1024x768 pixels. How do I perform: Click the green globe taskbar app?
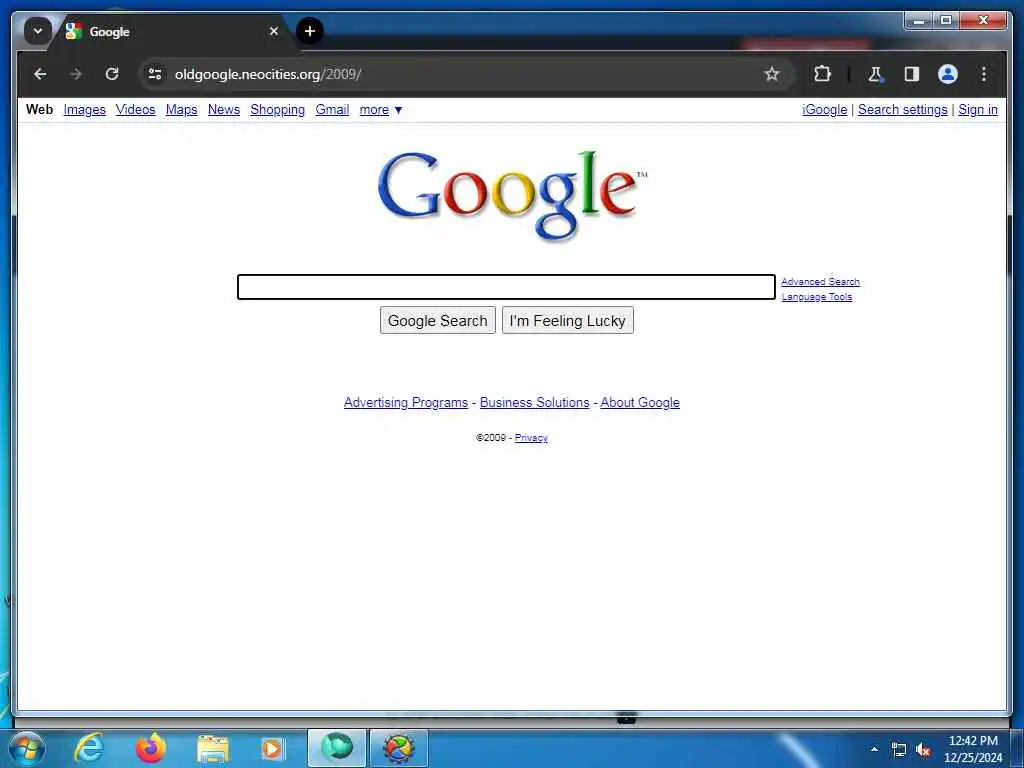(x=337, y=748)
